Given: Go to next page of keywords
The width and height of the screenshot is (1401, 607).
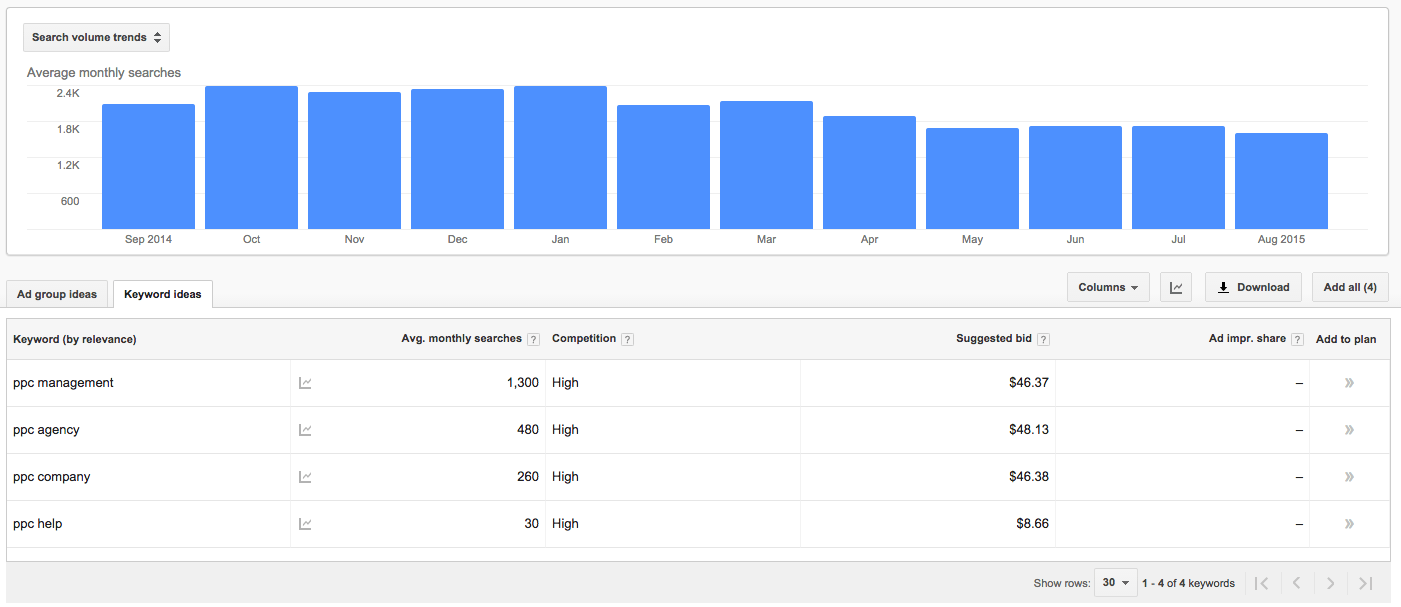Looking at the screenshot, I should click(x=1330, y=583).
